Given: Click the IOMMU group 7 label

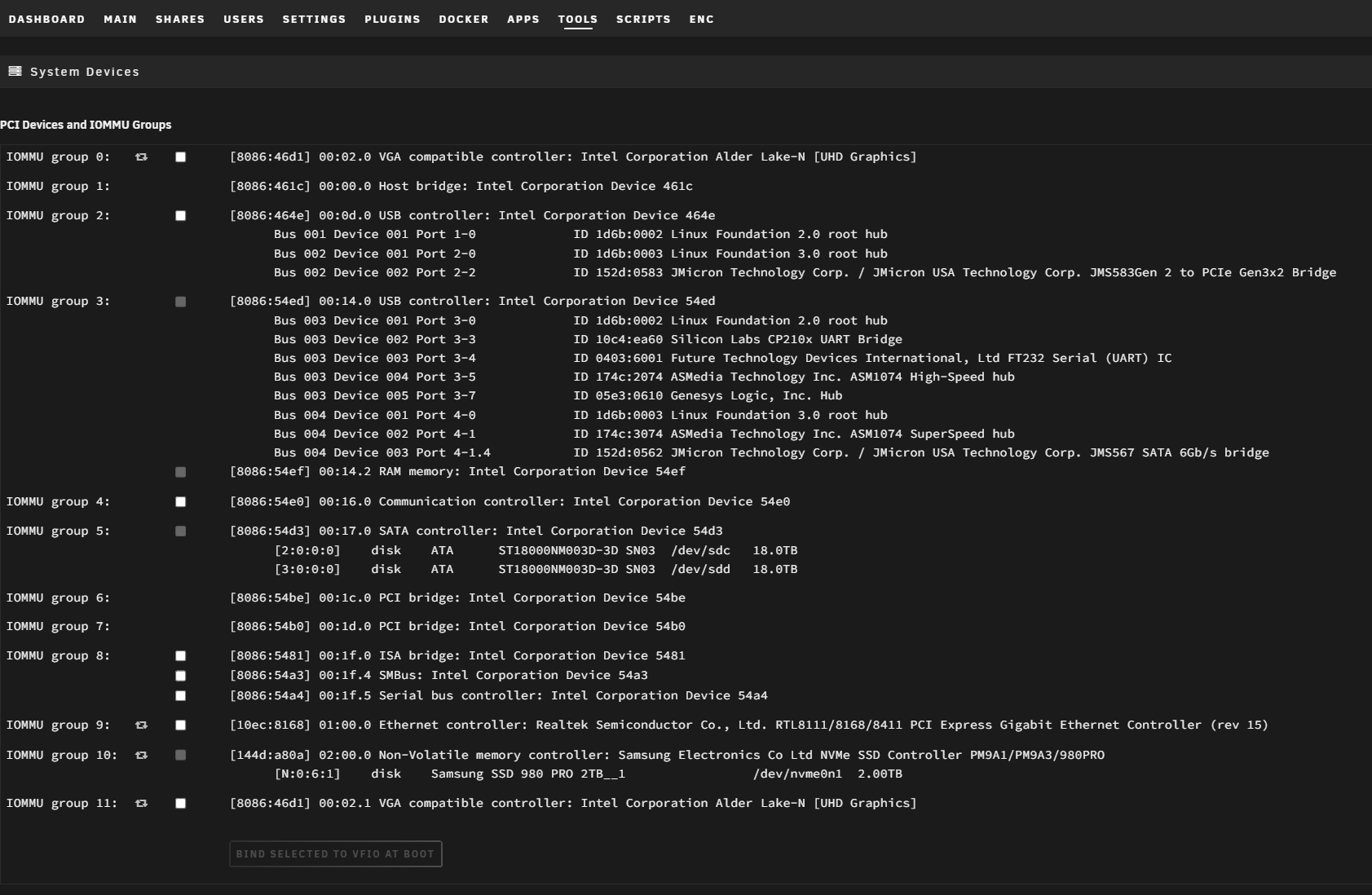Looking at the screenshot, I should point(58,627).
